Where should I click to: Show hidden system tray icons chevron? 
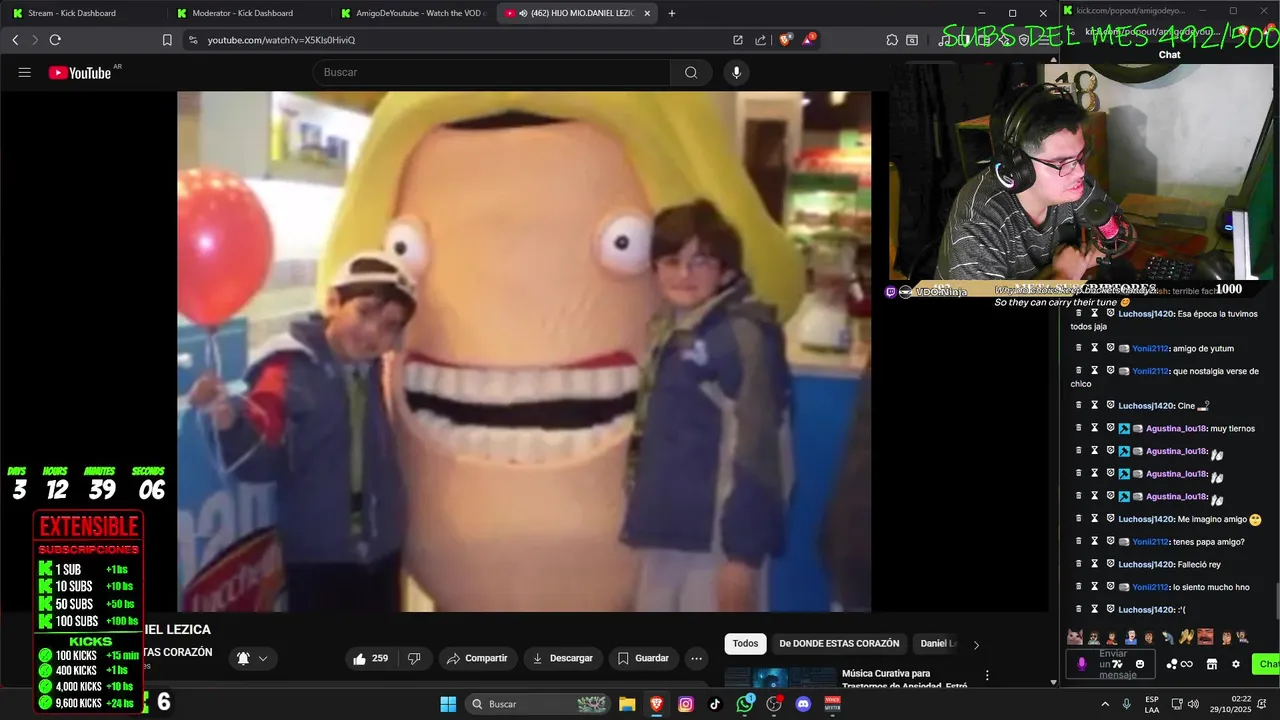tap(1107, 704)
